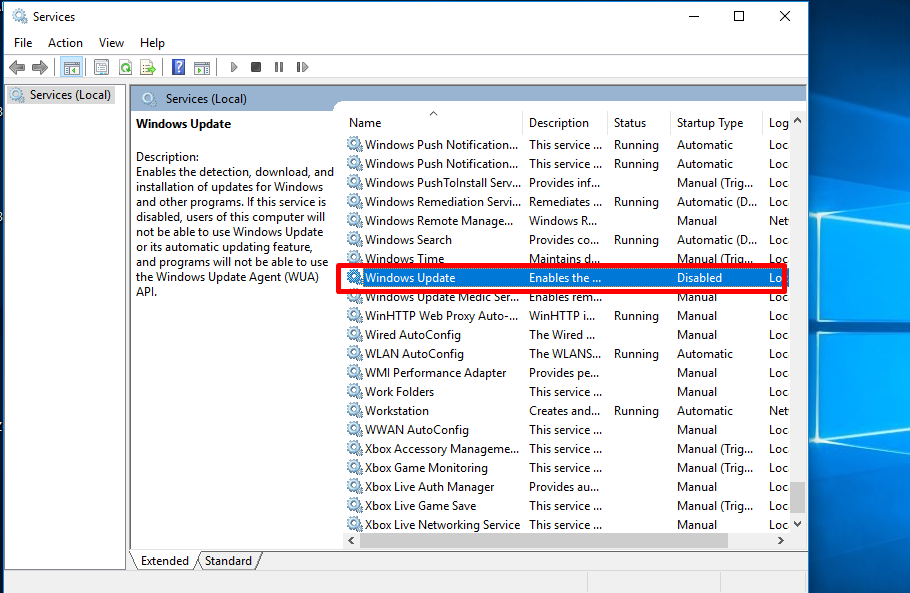
Task: Click the Export List toolbar icon
Action: 148,67
